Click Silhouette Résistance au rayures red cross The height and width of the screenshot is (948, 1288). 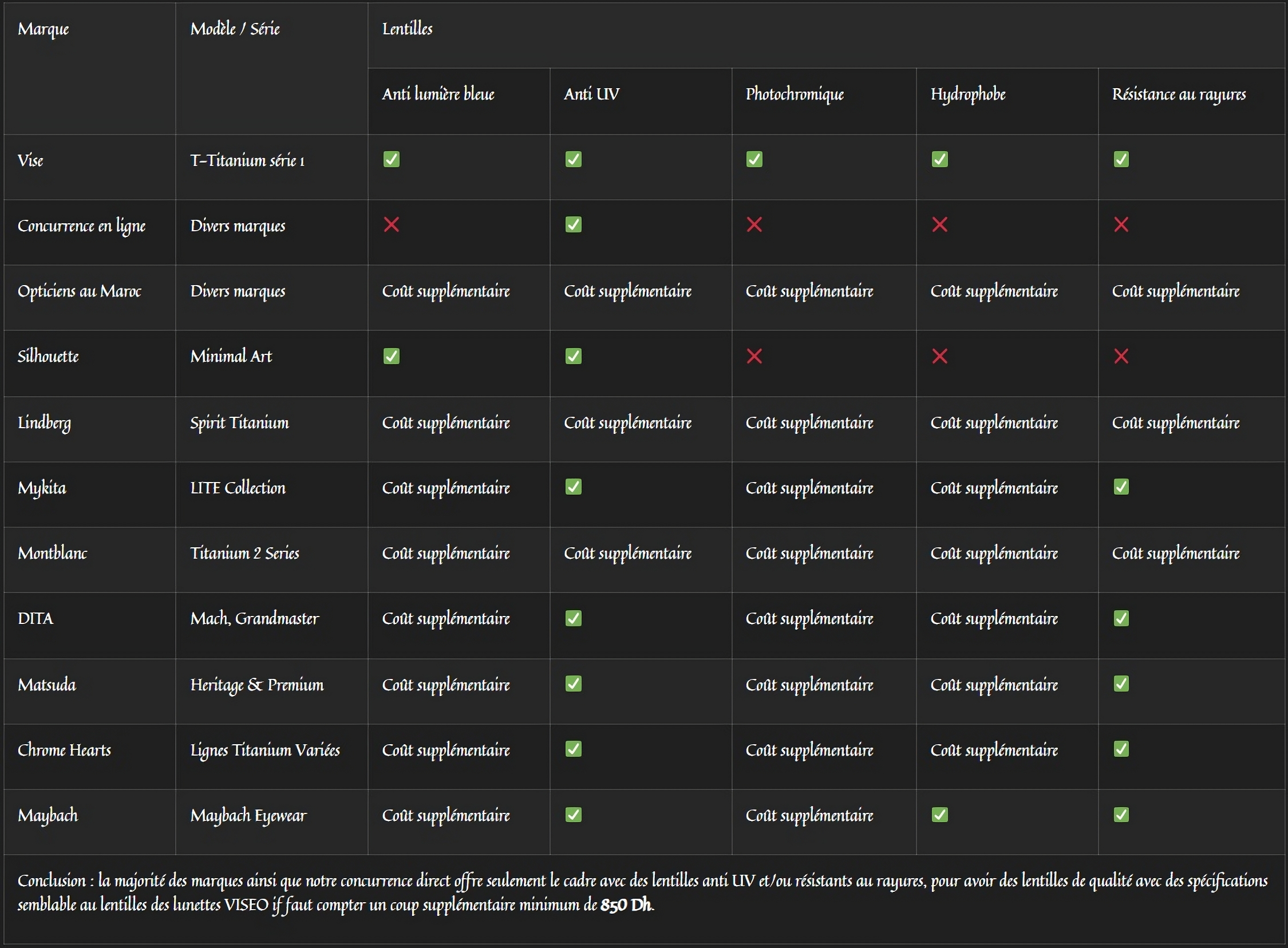1121,357
